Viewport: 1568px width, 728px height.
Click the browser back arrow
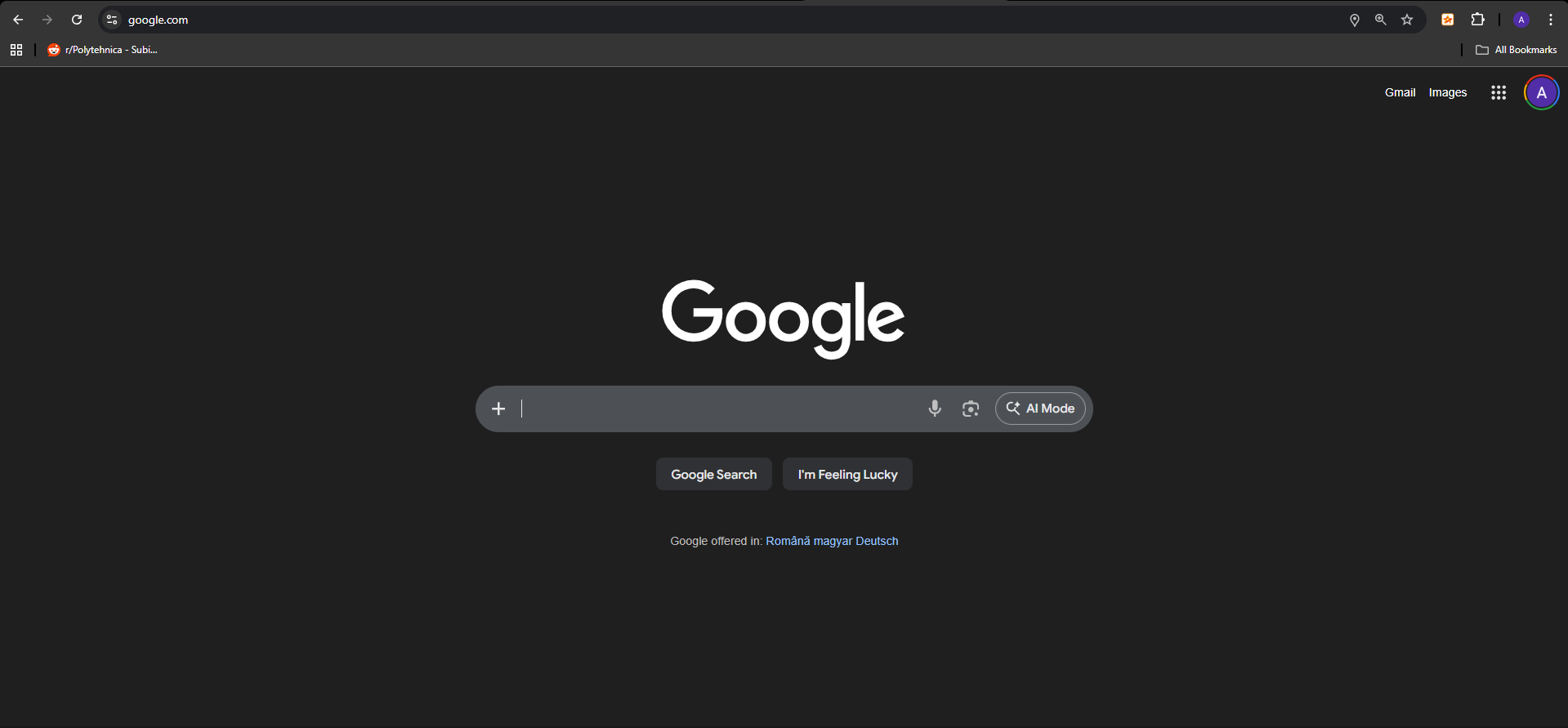click(18, 20)
